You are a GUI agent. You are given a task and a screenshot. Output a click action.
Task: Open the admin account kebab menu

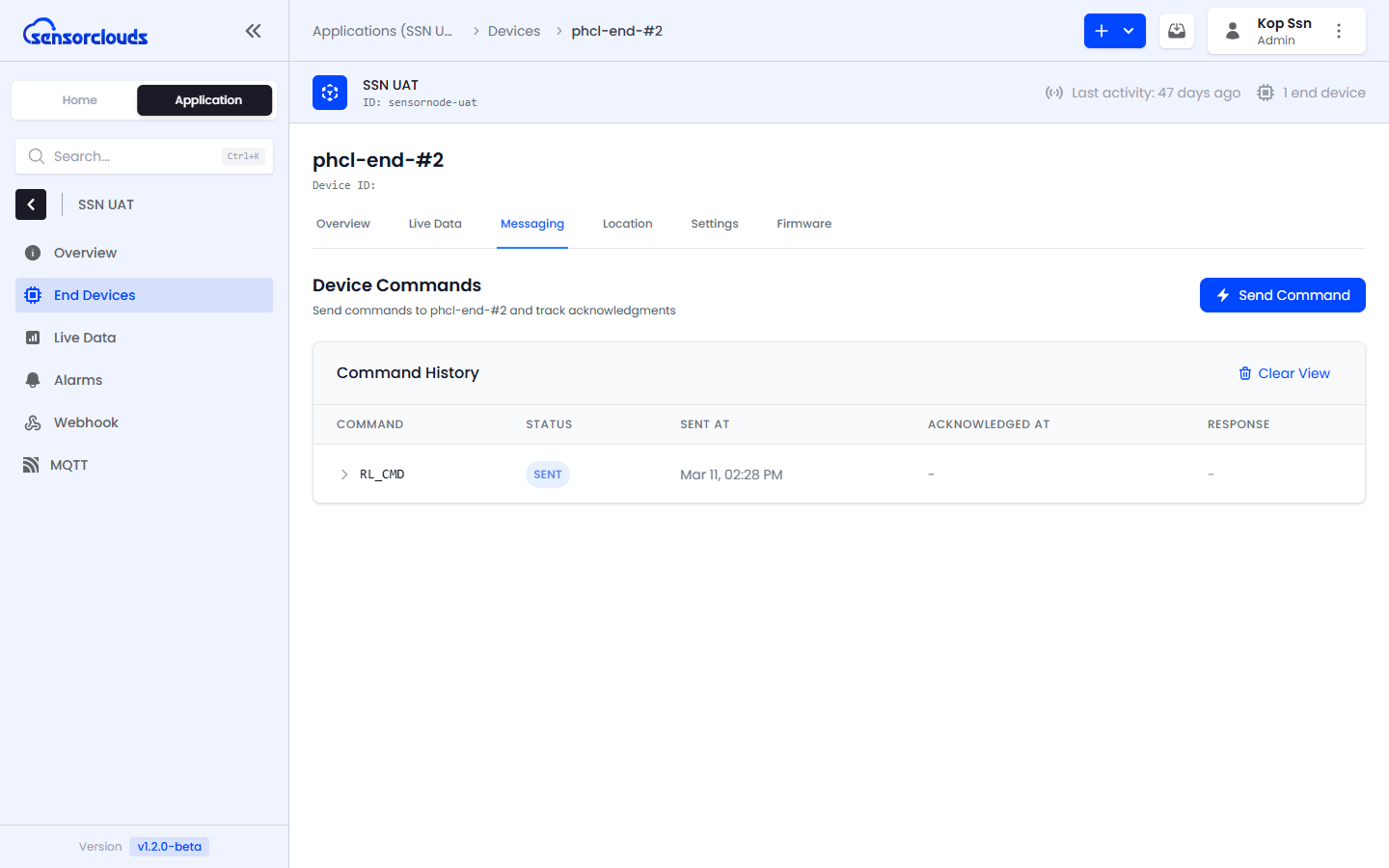click(1340, 30)
